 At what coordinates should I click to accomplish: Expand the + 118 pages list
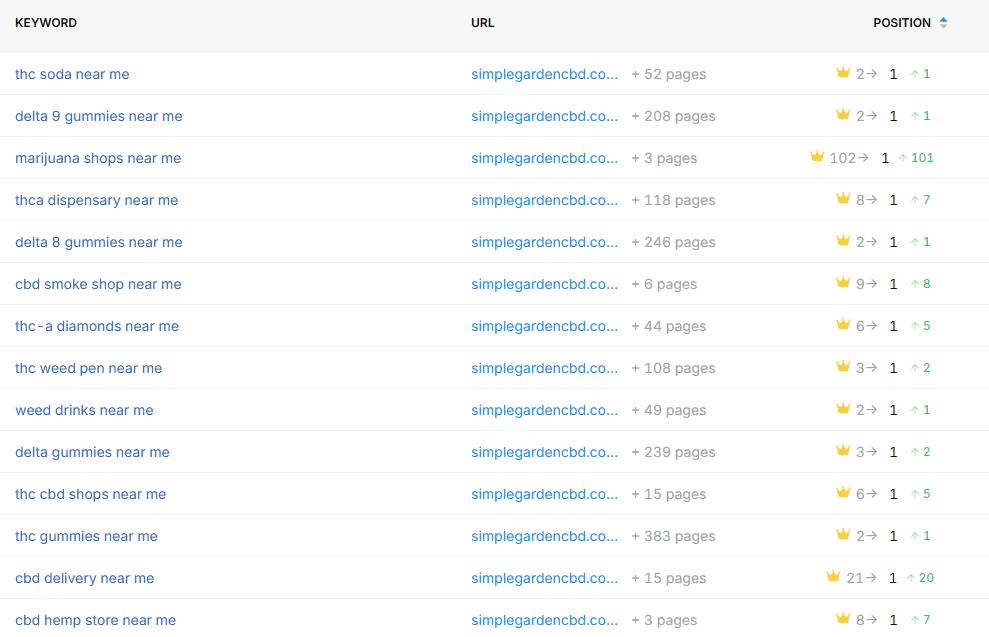point(673,200)
